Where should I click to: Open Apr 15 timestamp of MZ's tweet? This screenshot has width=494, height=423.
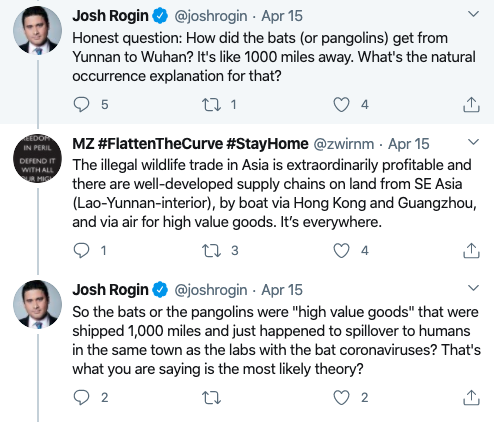point(409,144)
